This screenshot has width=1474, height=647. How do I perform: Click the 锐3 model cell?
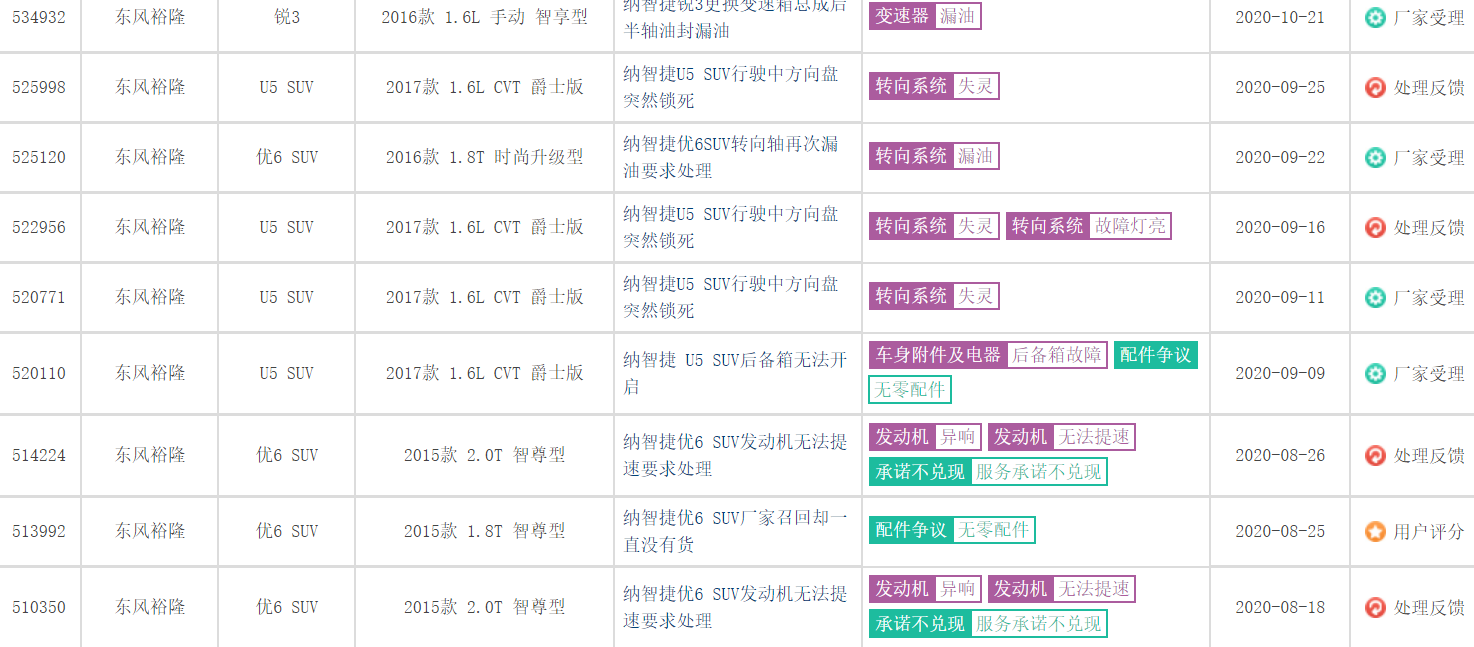286,17
